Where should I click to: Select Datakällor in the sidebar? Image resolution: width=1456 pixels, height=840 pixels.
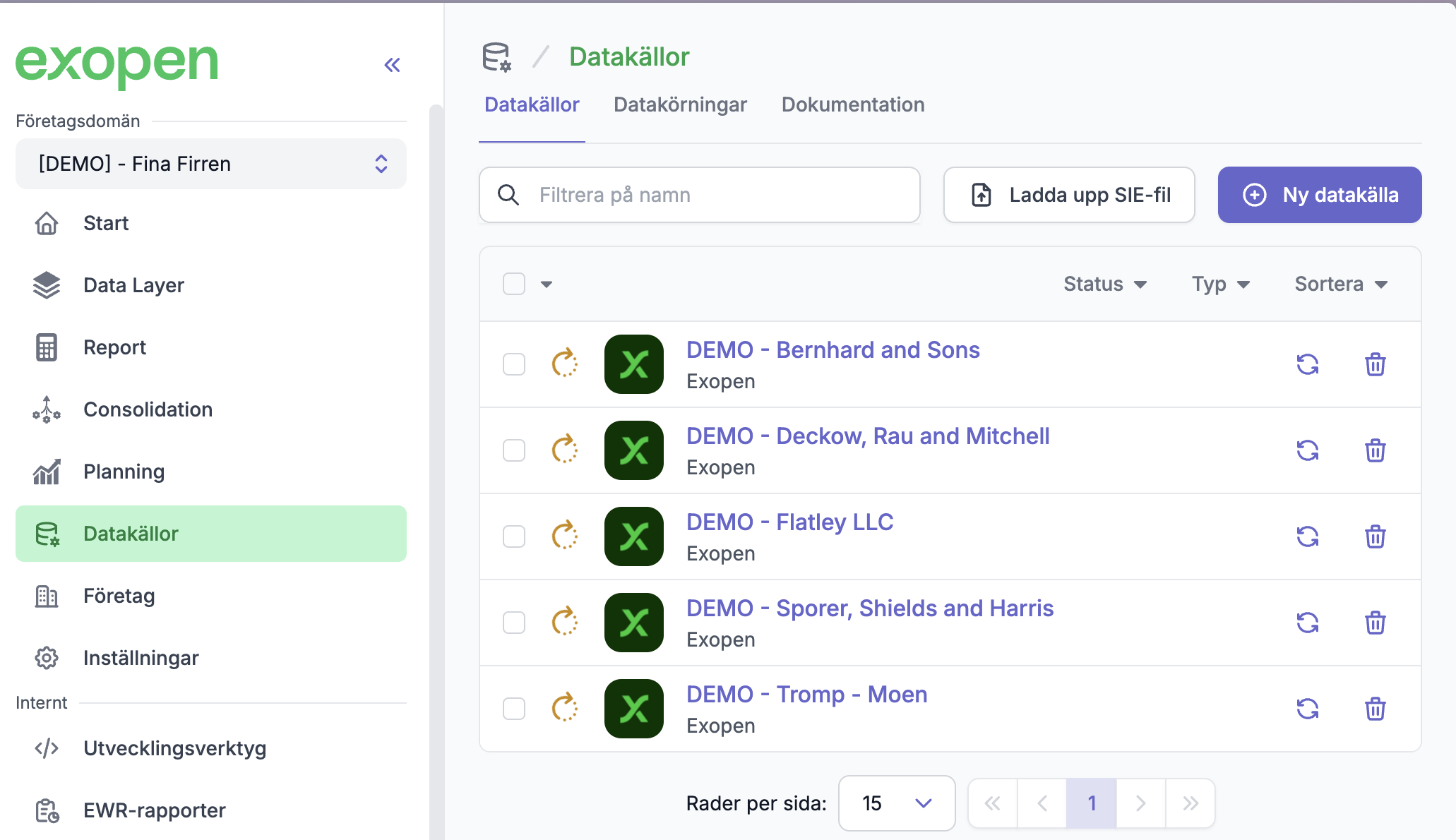(x=211, y=534)
